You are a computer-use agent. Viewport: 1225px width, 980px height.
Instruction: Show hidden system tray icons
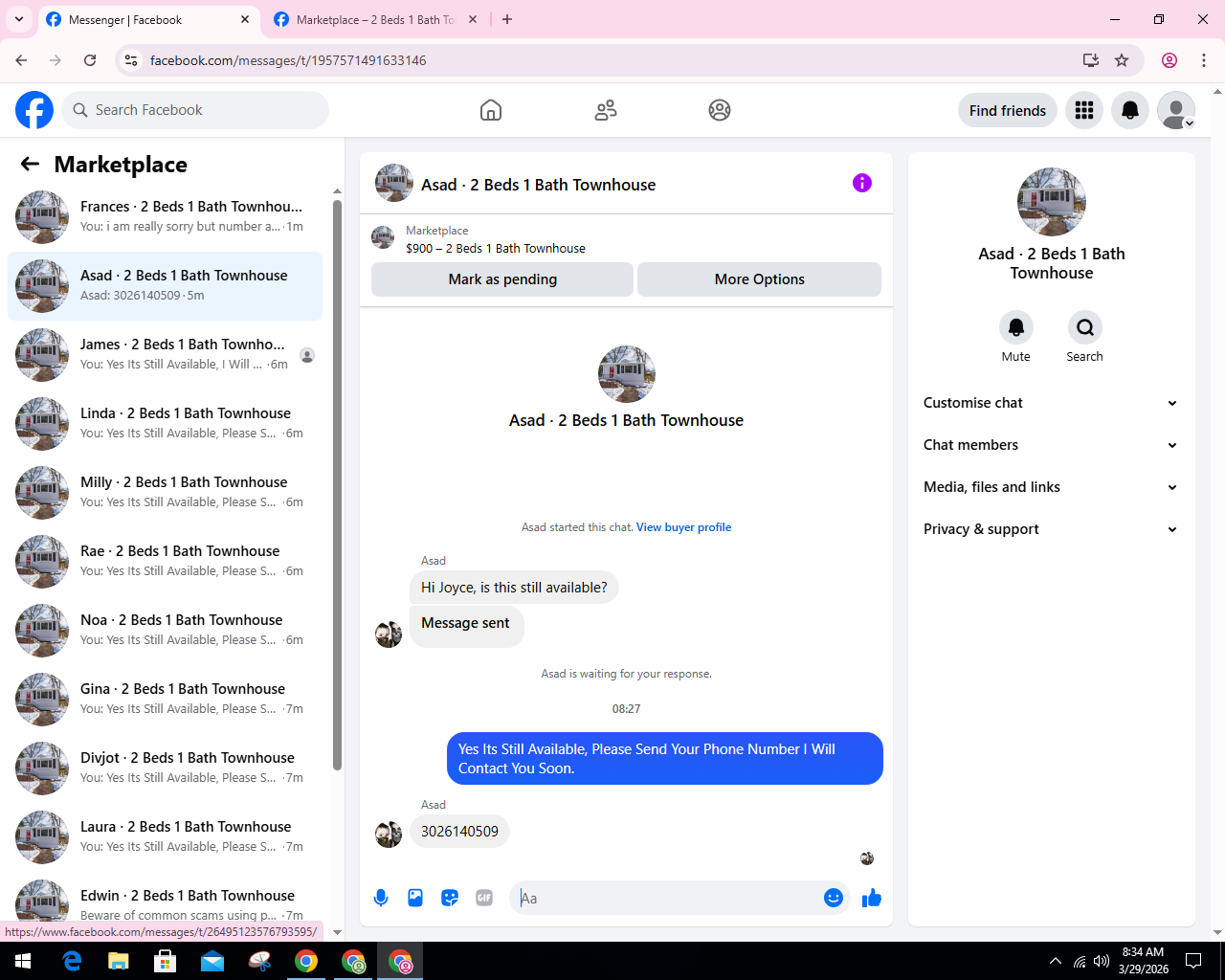pos(1055,961)
